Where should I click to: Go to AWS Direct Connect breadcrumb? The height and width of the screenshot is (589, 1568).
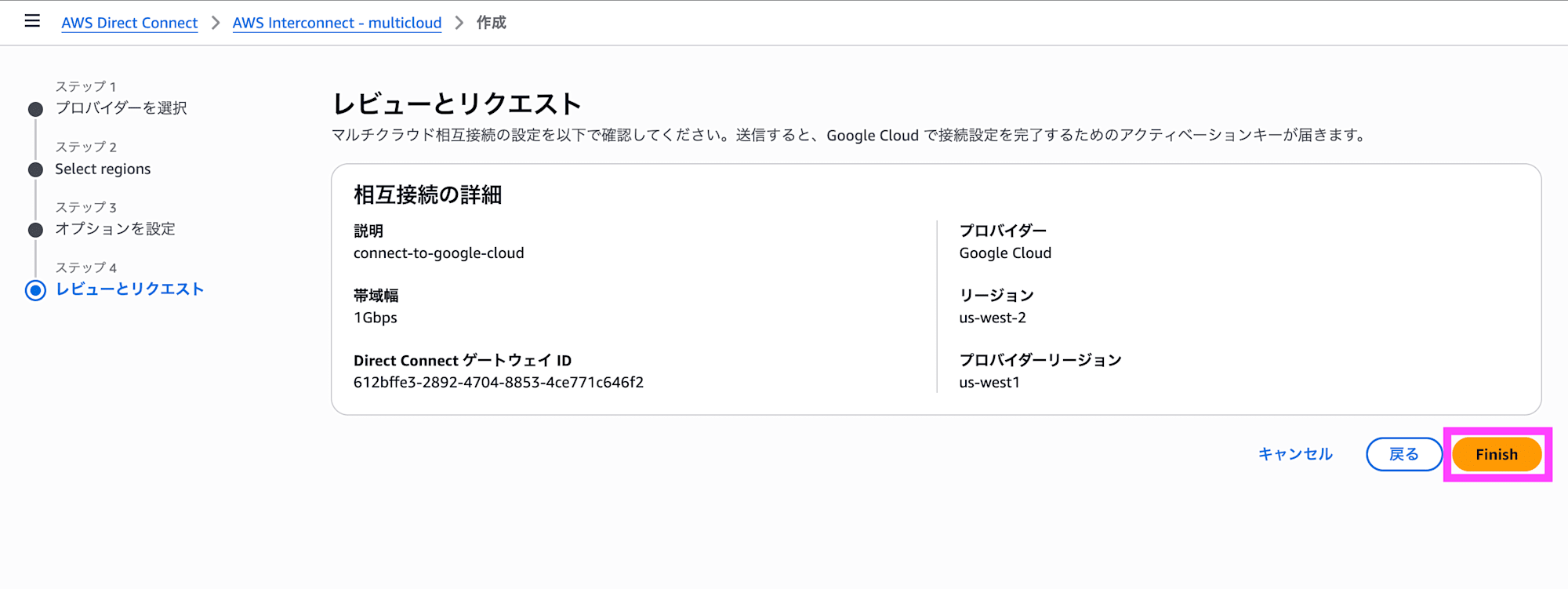[129, 23]
